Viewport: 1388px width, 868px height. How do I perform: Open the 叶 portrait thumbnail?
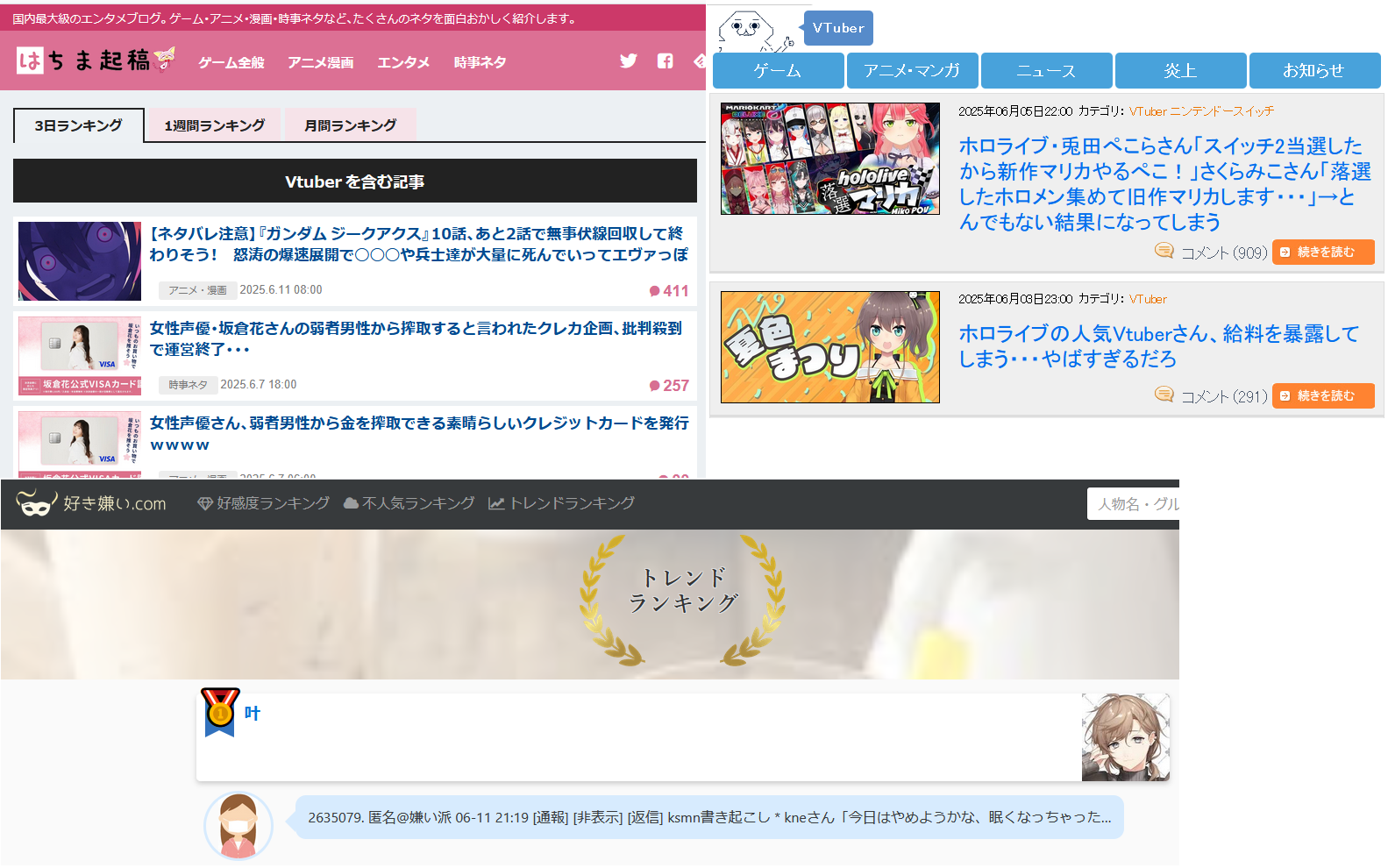click(1126, 737)
